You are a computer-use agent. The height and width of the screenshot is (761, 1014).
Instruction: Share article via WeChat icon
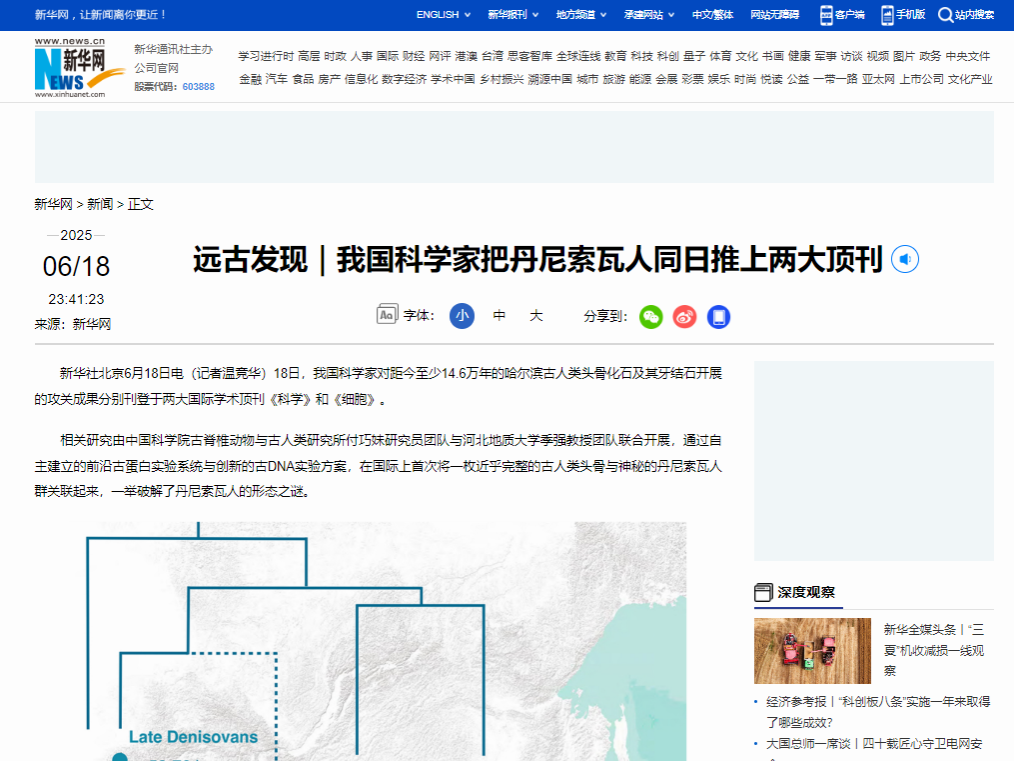651,317
